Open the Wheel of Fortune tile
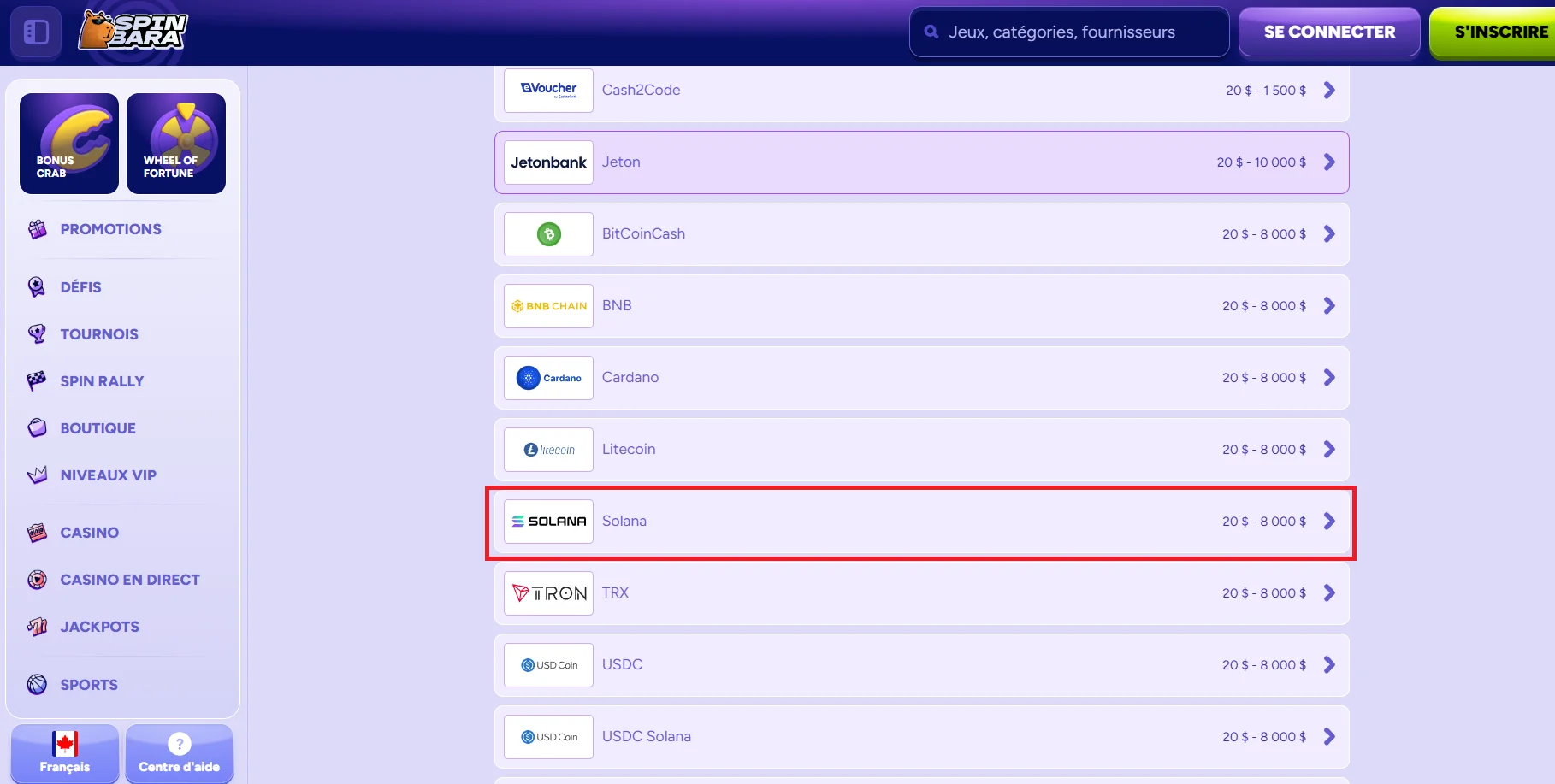The height and width of the screenshot is (784, 1555). pos(176,144)
